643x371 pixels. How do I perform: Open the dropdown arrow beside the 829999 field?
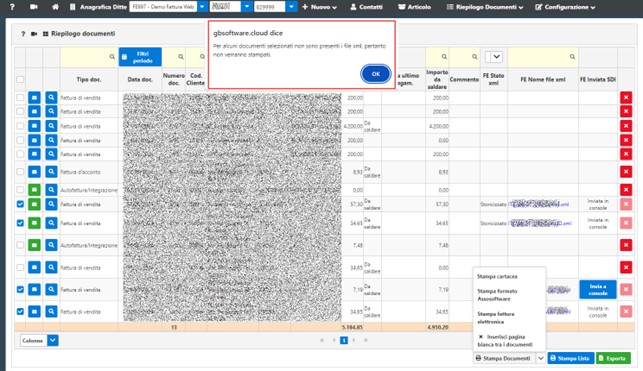[291, 7]
